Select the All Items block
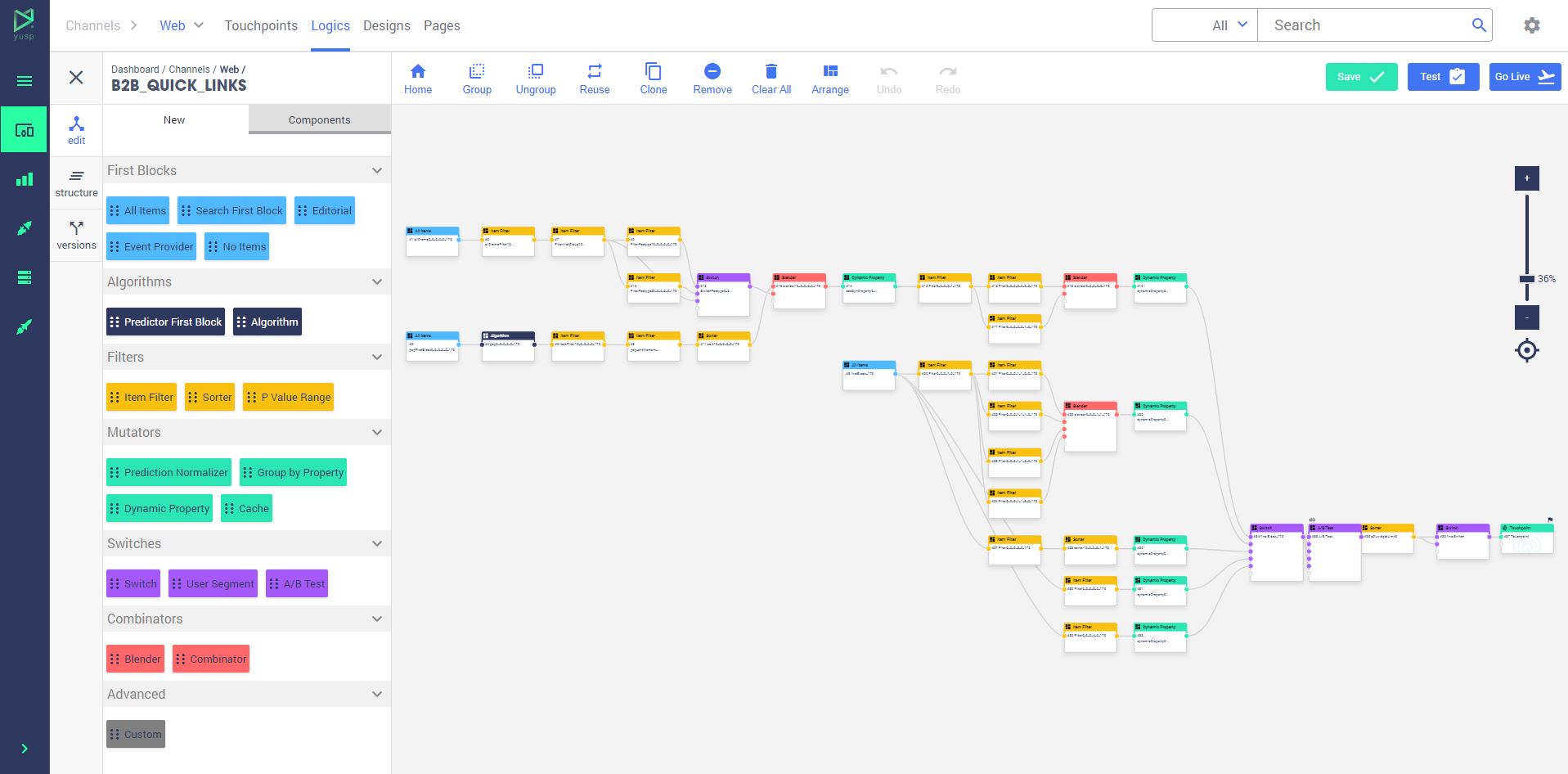 137,210
